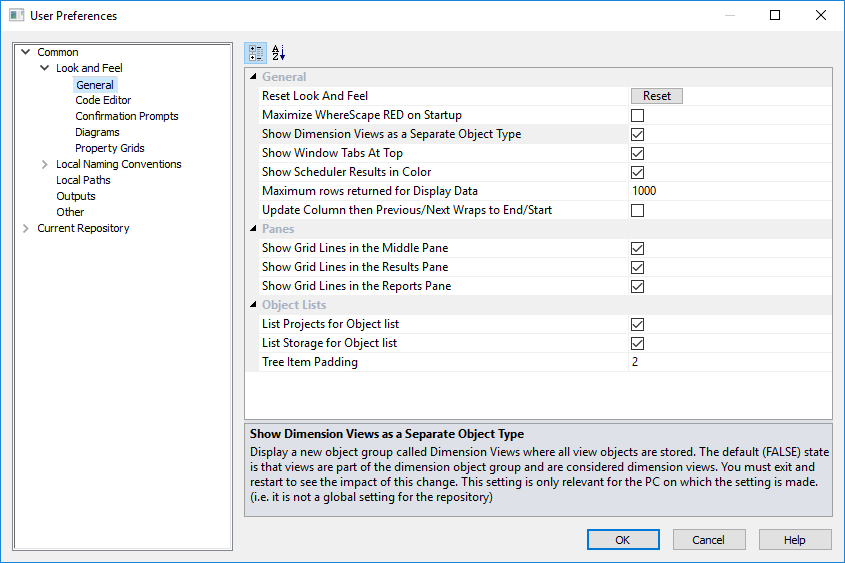Viewport: 845px width, 563px height.
Task: Expand the Current Repository node
Action: tap(26, 228)
